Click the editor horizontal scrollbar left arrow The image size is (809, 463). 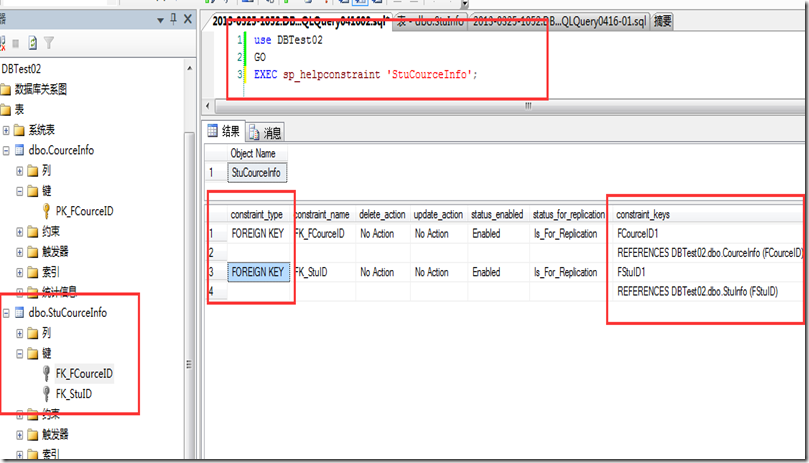coord(208,106)
